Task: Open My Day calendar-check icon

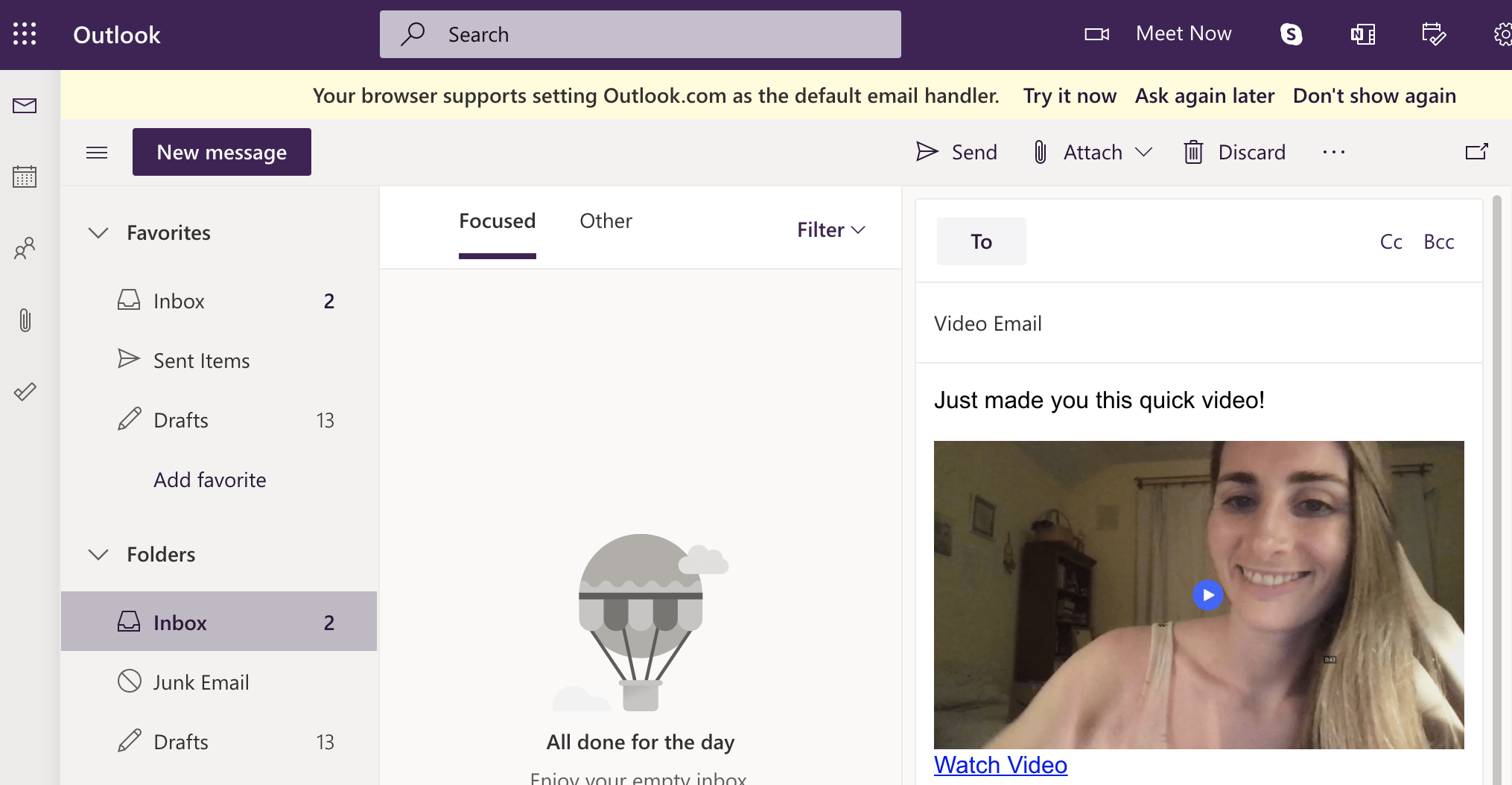Action: coord(1434,34)
